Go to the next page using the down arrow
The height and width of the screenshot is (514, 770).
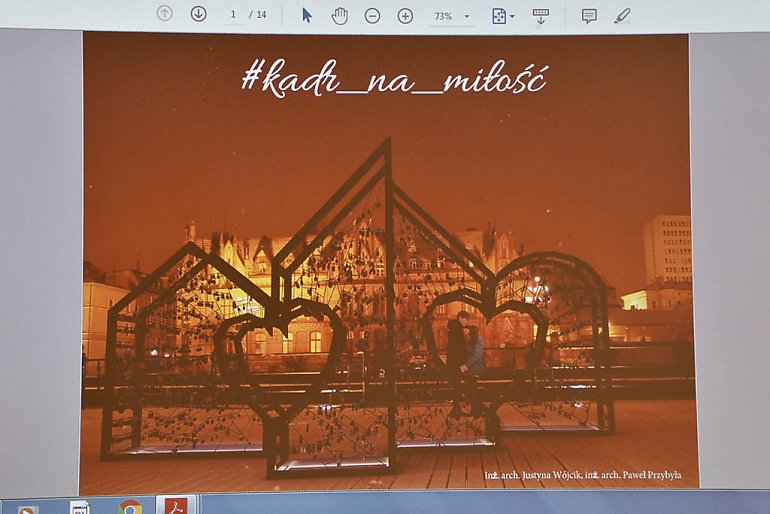point(198,14)
